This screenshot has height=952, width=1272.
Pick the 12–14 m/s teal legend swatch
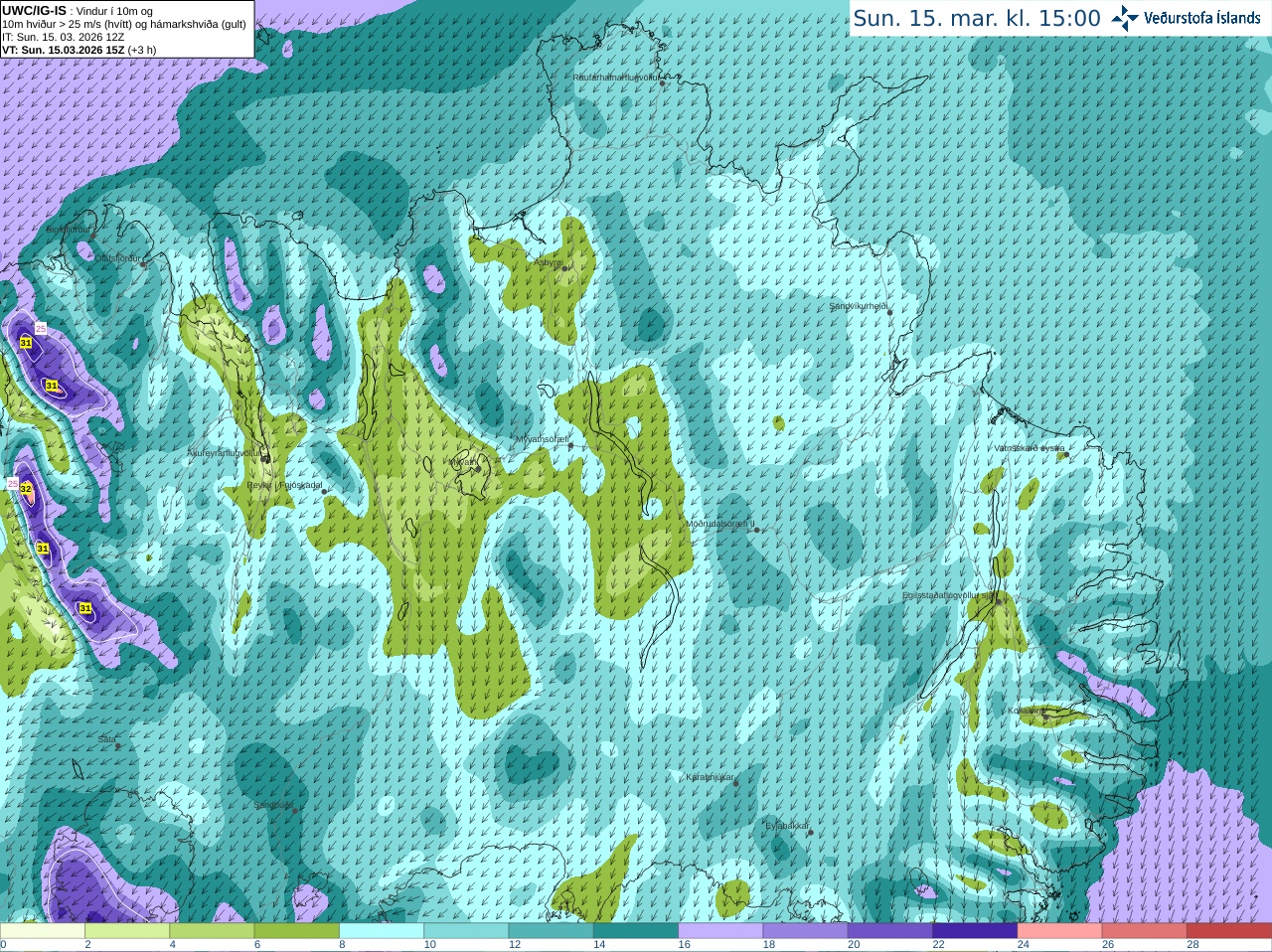pos(552,931)
